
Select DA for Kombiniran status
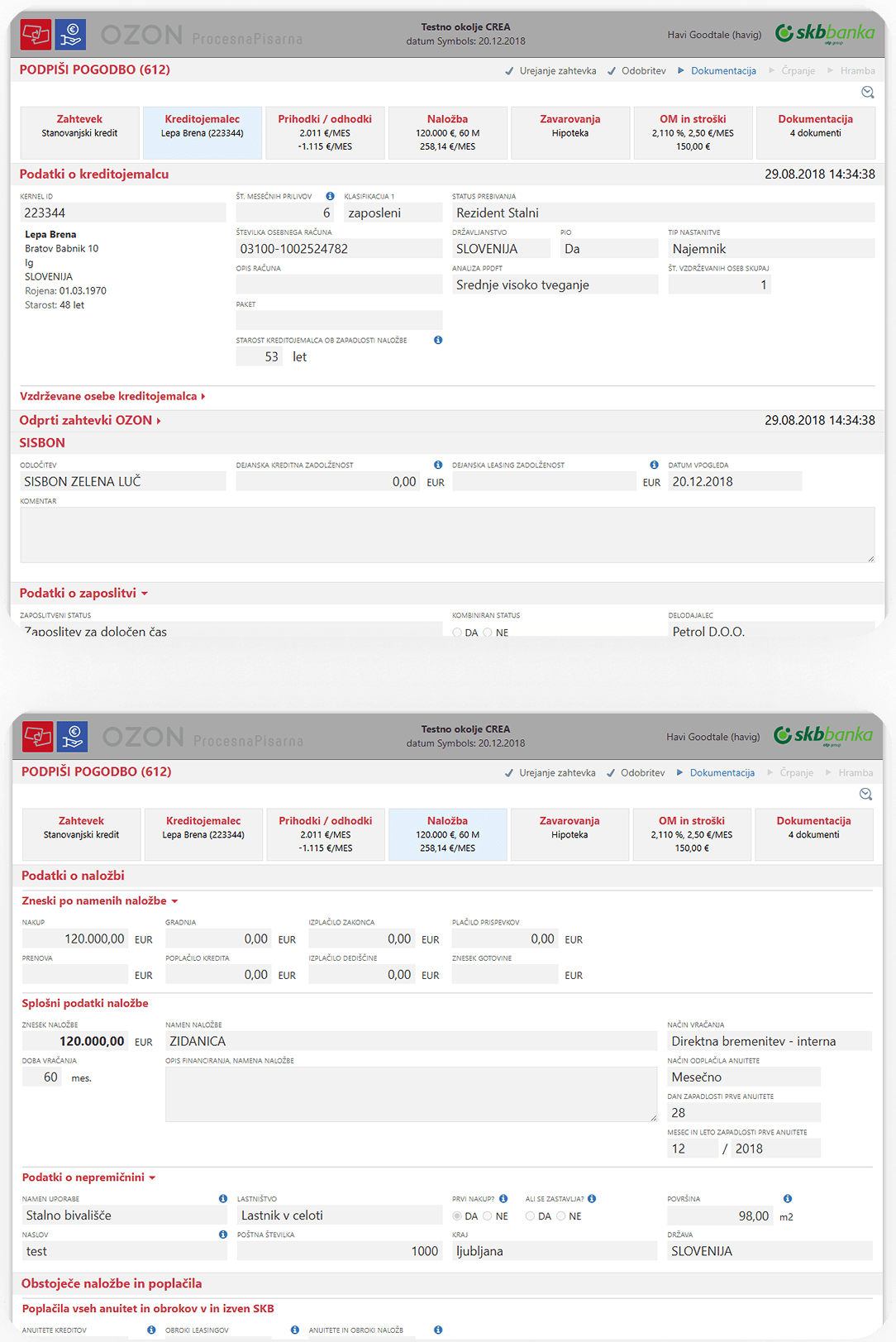pos(457,633)
